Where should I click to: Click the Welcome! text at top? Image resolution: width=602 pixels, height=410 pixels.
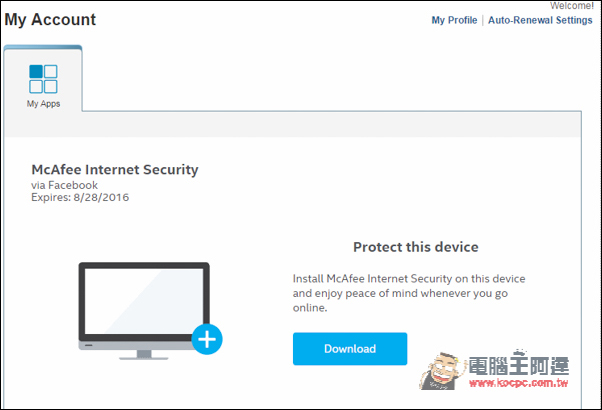[x=572, y=6]
